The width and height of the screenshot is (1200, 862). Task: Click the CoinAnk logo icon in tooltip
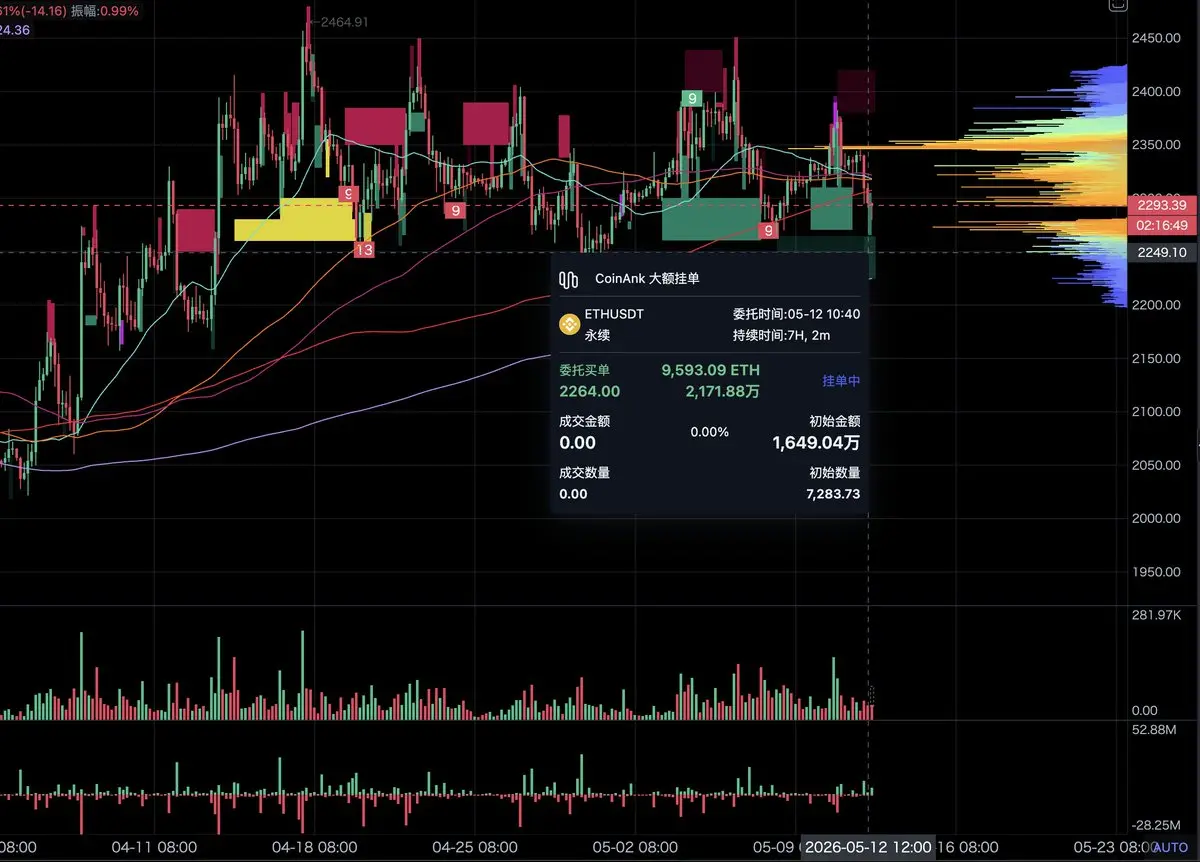tap(570, 279)
